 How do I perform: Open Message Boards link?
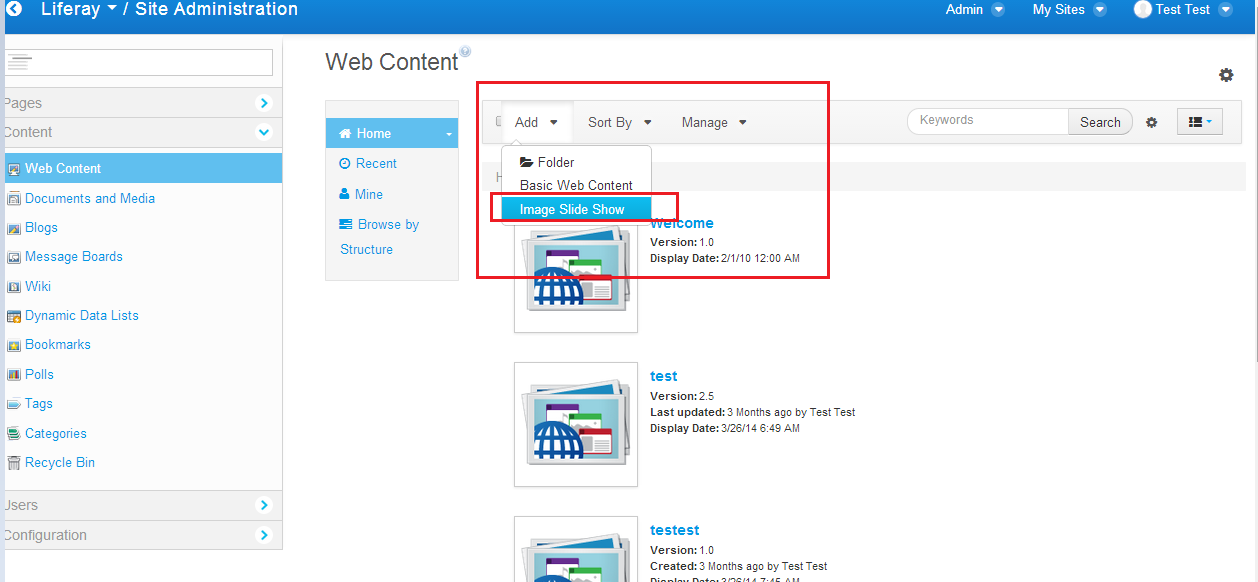pos(74,256)
